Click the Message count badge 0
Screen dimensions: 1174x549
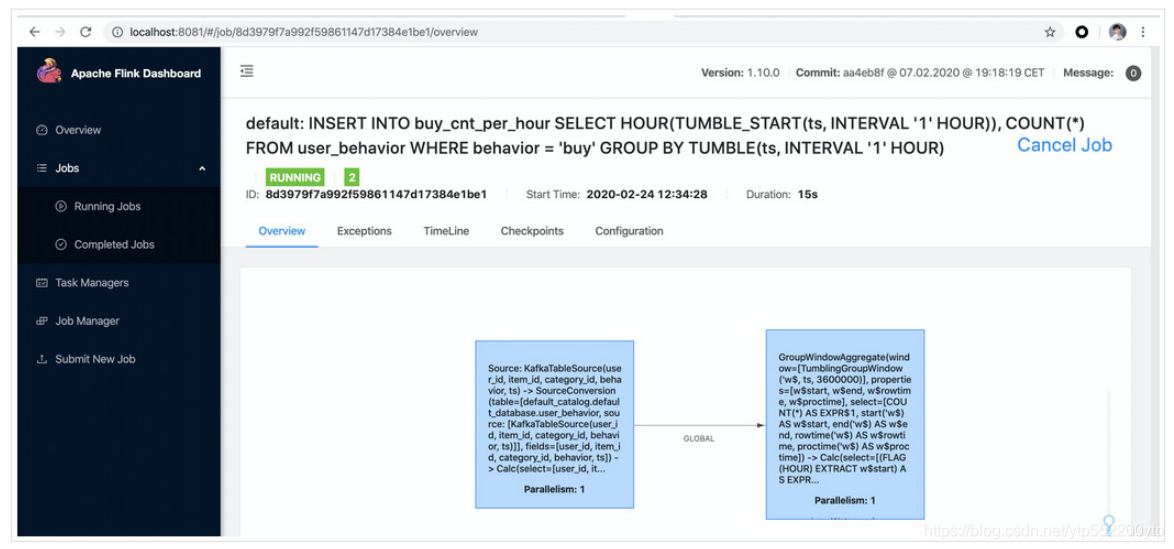1133,73
